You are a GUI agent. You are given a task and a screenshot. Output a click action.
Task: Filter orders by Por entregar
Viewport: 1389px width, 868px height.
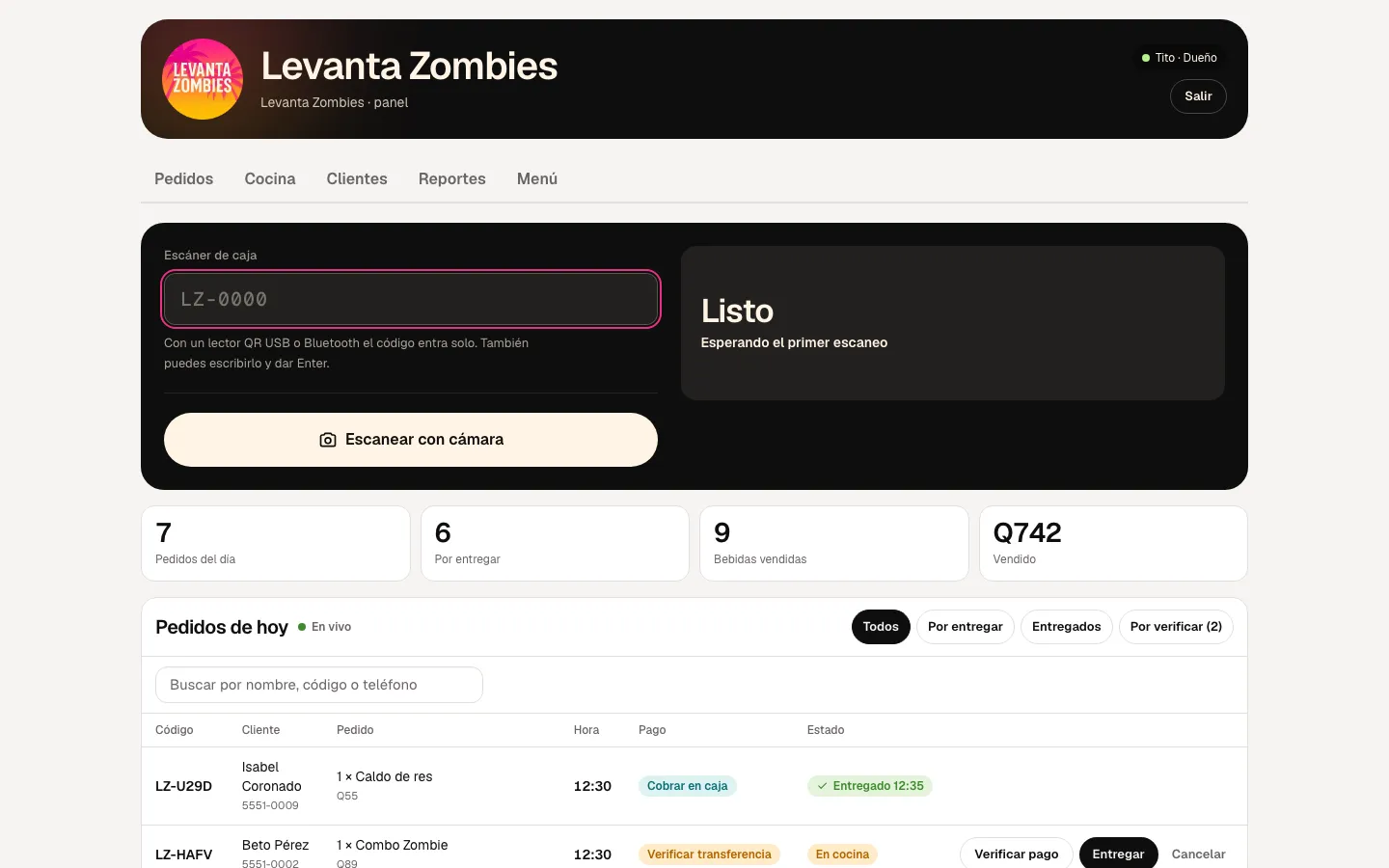click(x=966, y=627)
